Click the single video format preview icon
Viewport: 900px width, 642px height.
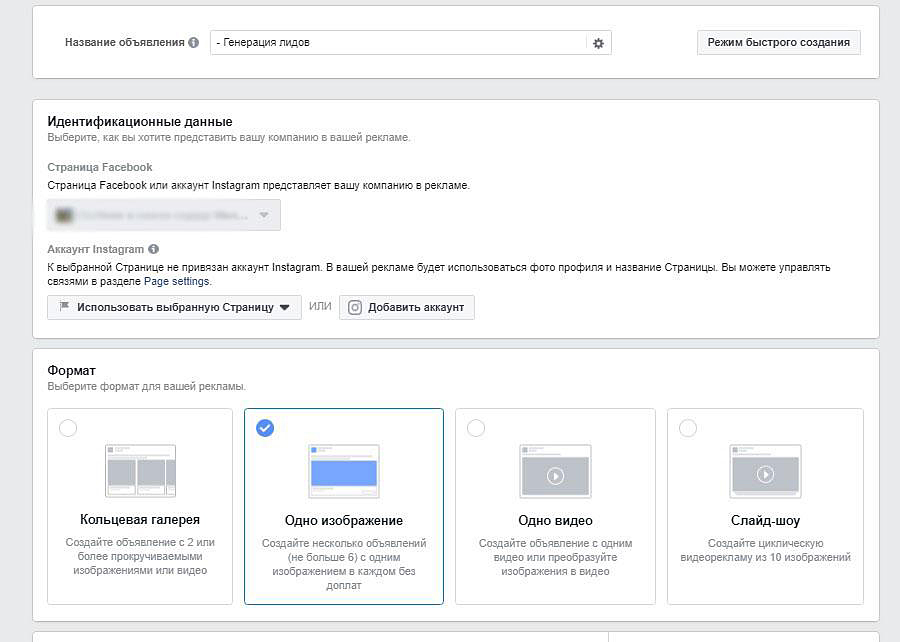pos(555,471)
